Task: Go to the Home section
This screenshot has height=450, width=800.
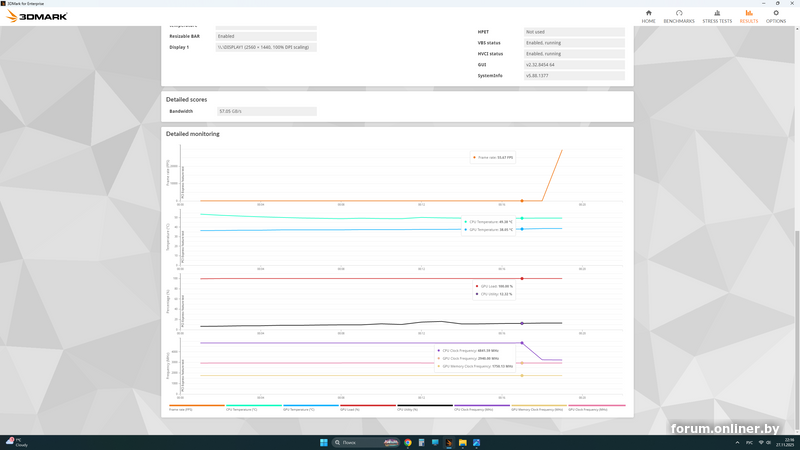Action: pos(648,16)
